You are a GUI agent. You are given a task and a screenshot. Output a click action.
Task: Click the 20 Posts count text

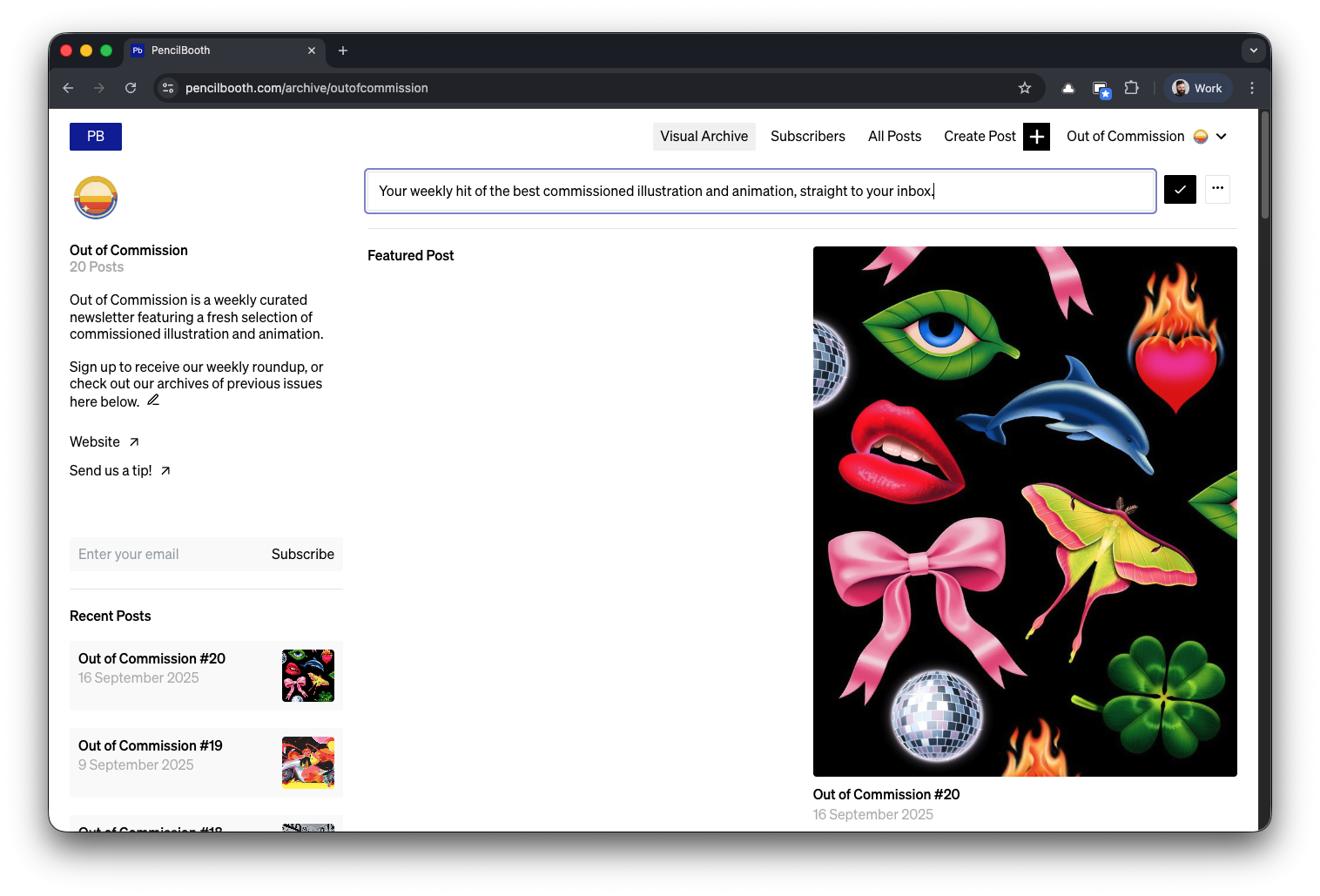(x=97, y=267)
